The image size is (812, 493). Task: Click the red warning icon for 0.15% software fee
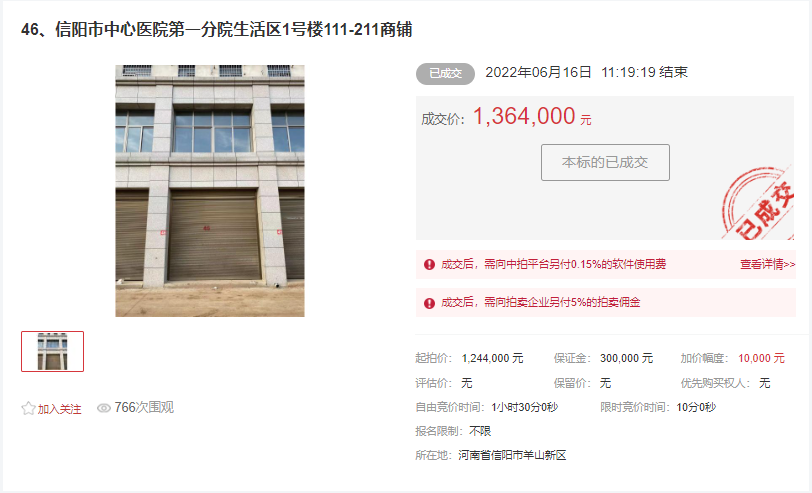(x=429, y=265)
